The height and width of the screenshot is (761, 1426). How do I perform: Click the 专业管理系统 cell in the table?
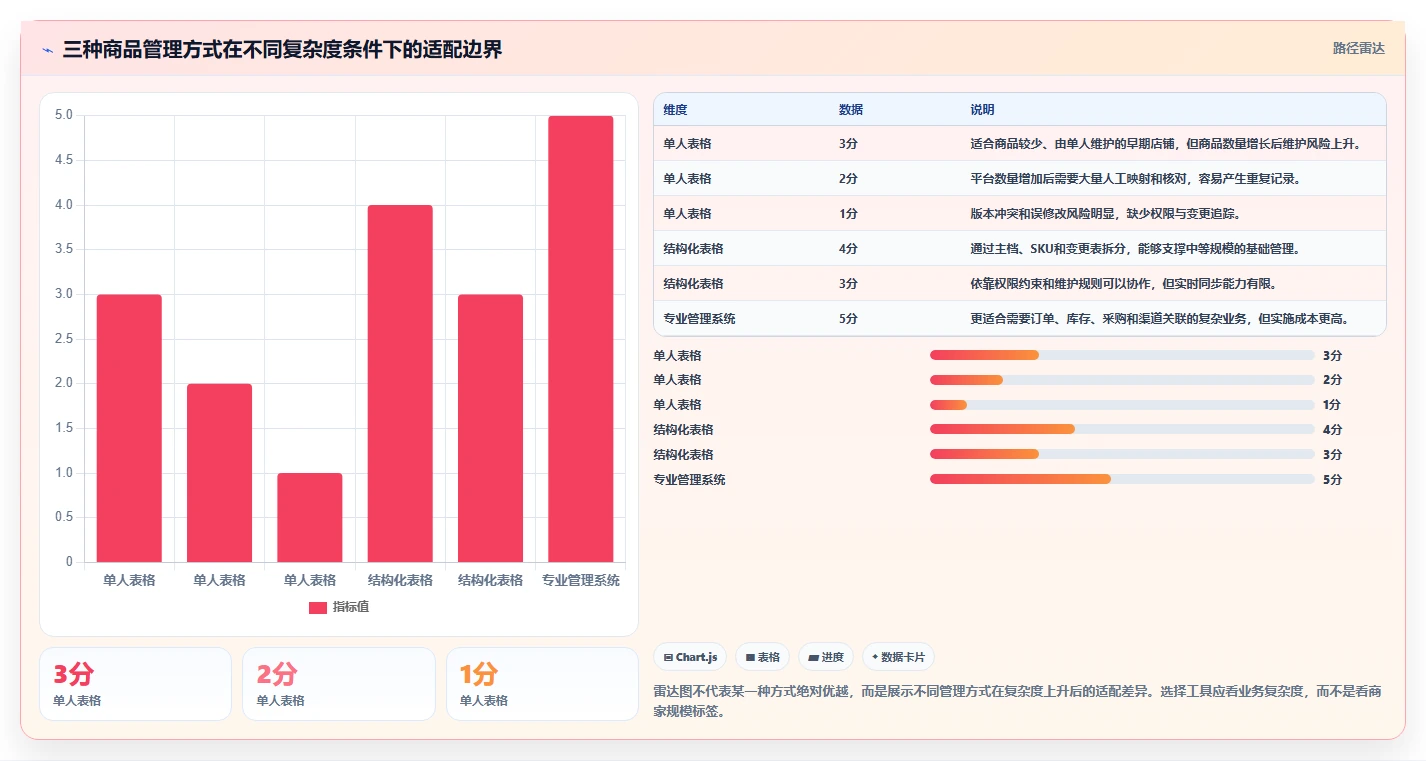pyautogui.click(x=699, y=319)
